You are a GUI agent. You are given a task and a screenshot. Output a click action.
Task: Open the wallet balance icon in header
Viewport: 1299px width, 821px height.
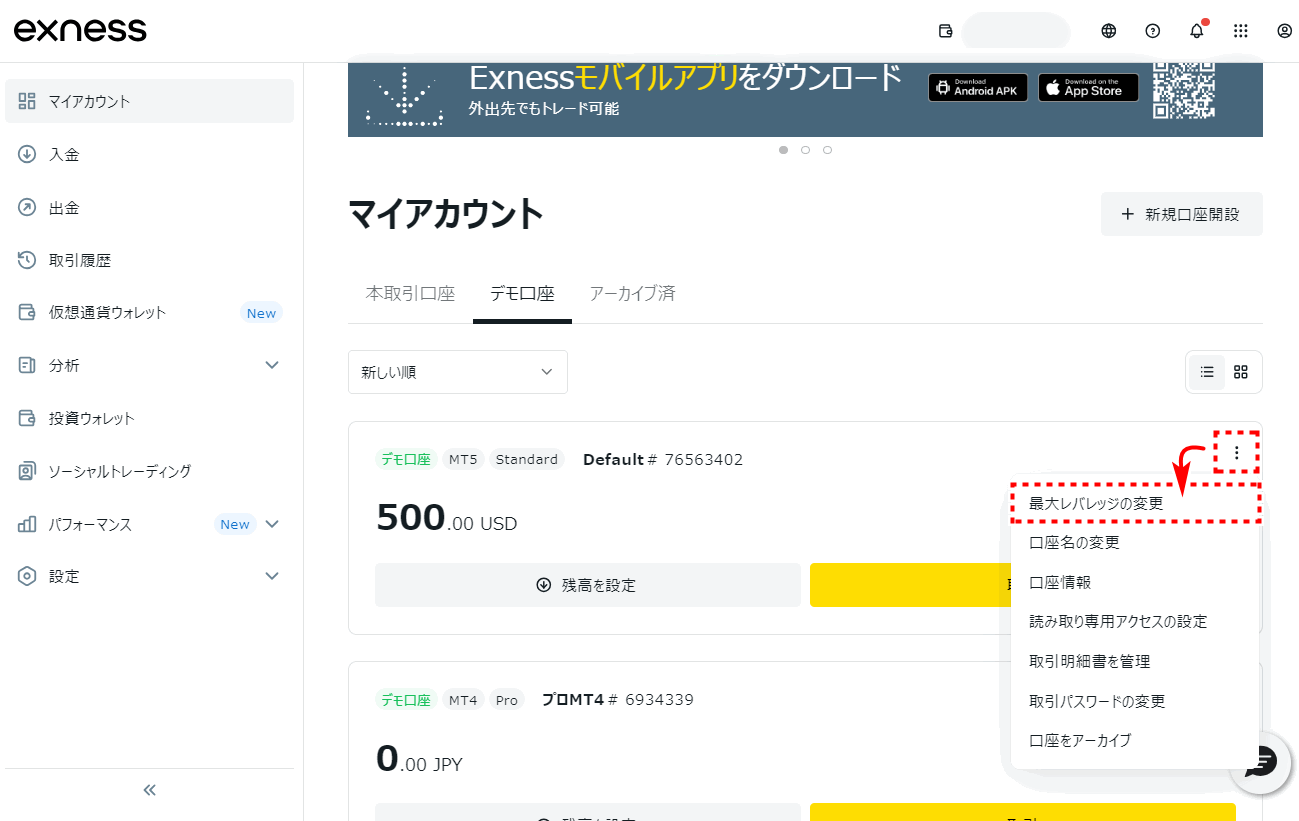(x=946, y=31)
